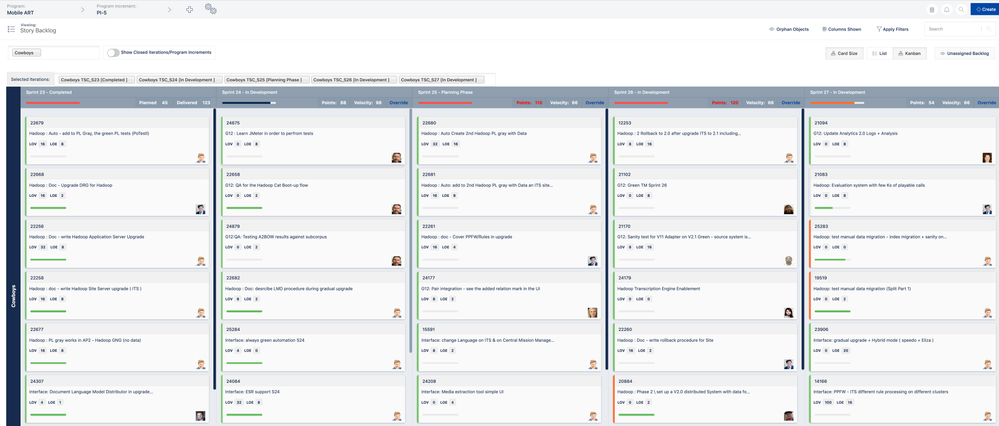Click Sprint 25 column vertical scrollbar
Viewport: 999px width, 426px height.
pyautogui.click(x=607, y=239)
